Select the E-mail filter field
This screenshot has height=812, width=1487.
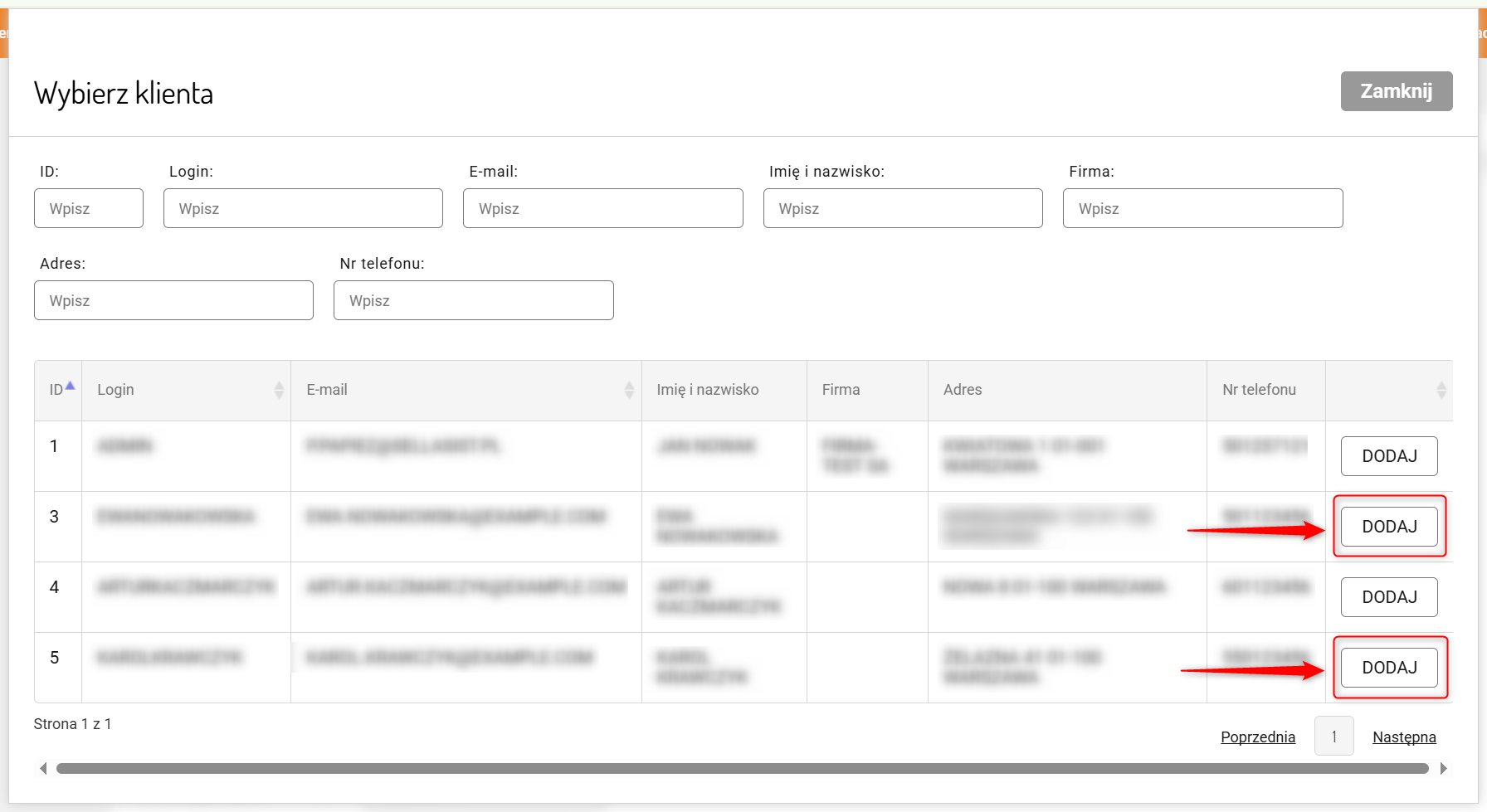click(602, 208)
